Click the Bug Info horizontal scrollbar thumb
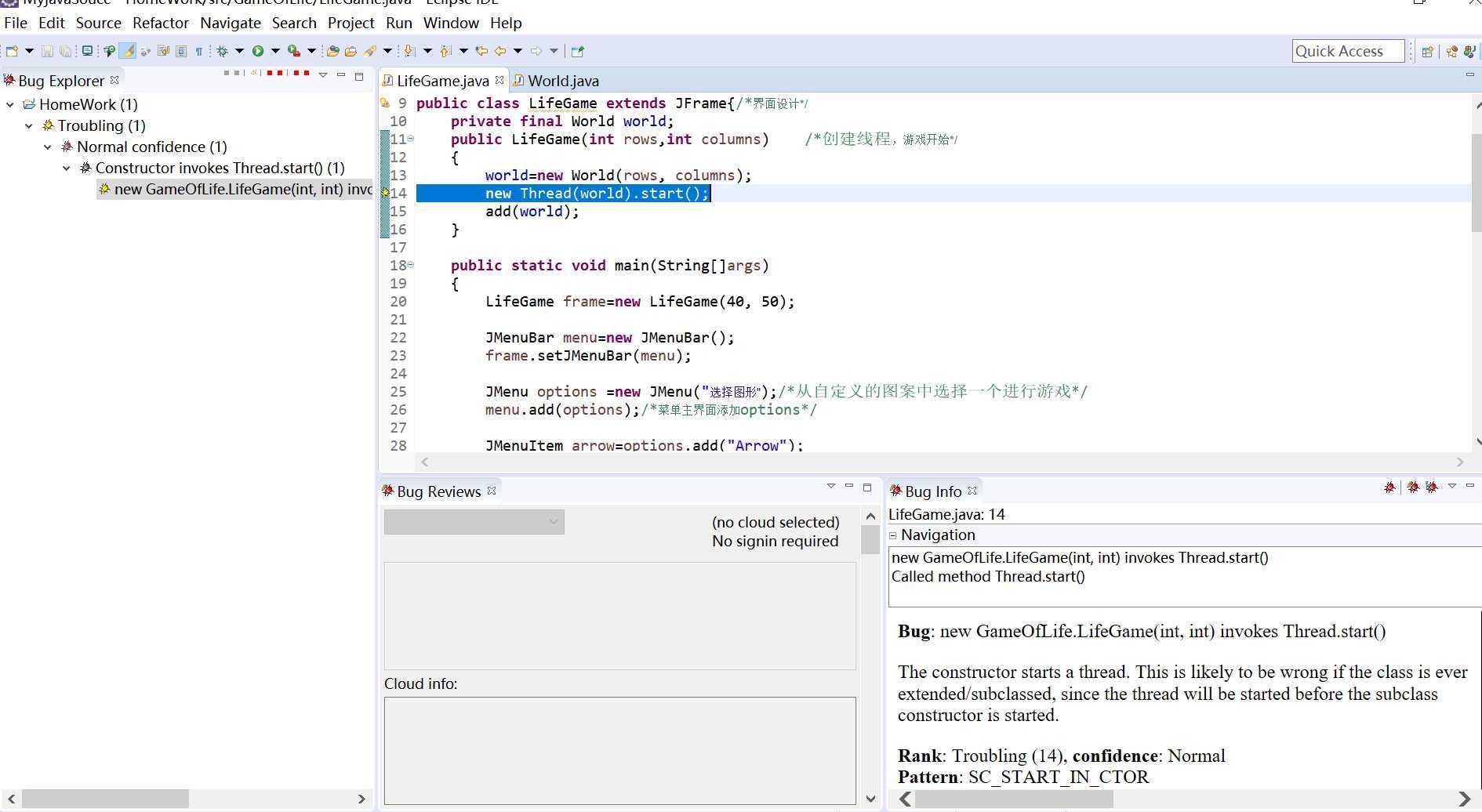This screenshot has width=1482, height=812. pos(1014,799)
